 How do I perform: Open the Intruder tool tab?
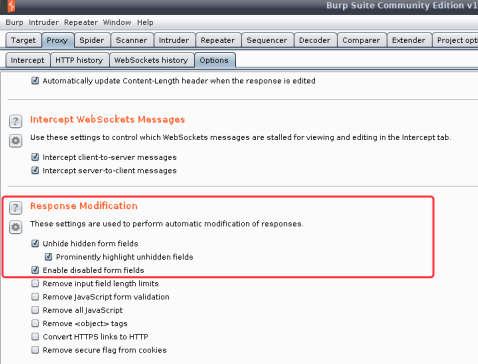(x=174, y=40)
